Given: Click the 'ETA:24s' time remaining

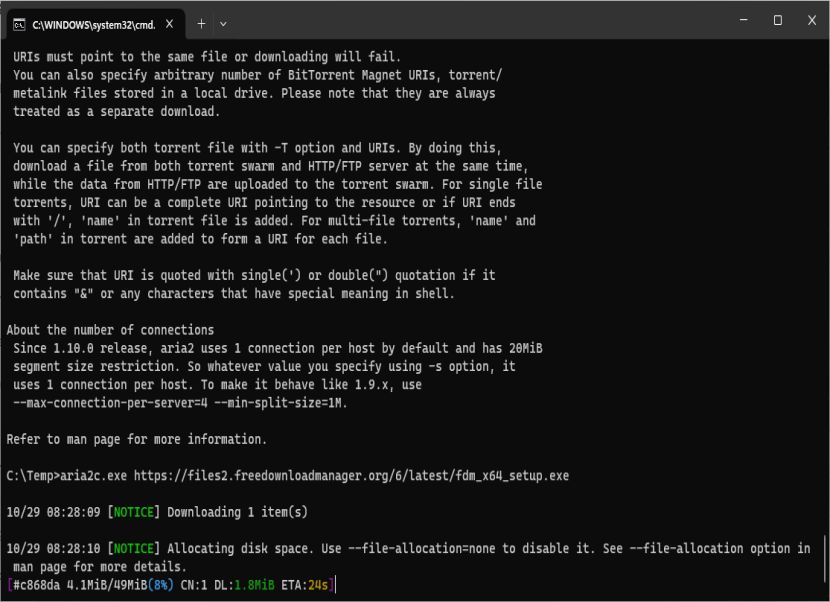Looking at the screenshot, I should (x=304, y=585).
